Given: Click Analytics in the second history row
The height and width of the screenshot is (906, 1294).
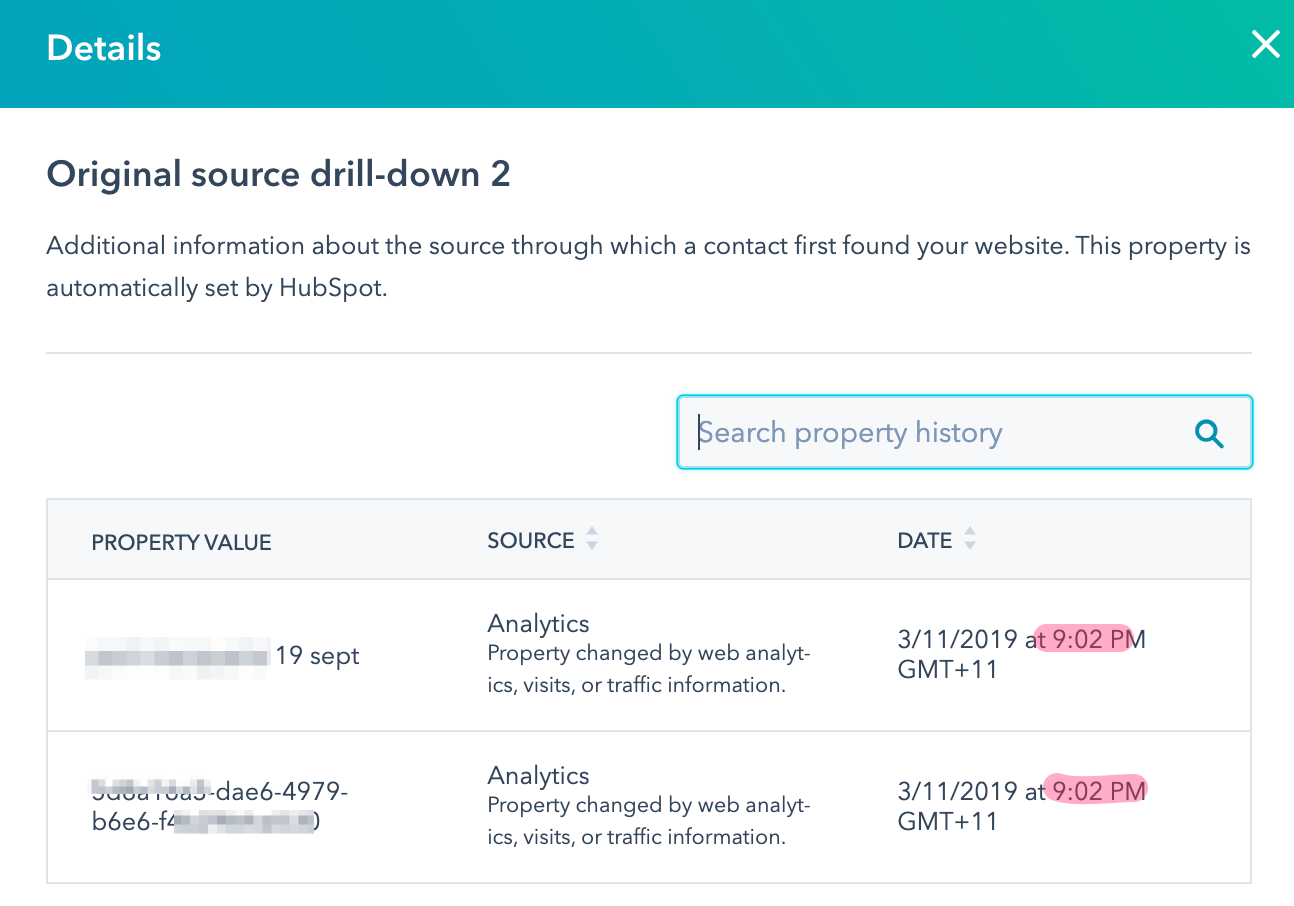Looking at the screenshot, I should tap(538, 776).
